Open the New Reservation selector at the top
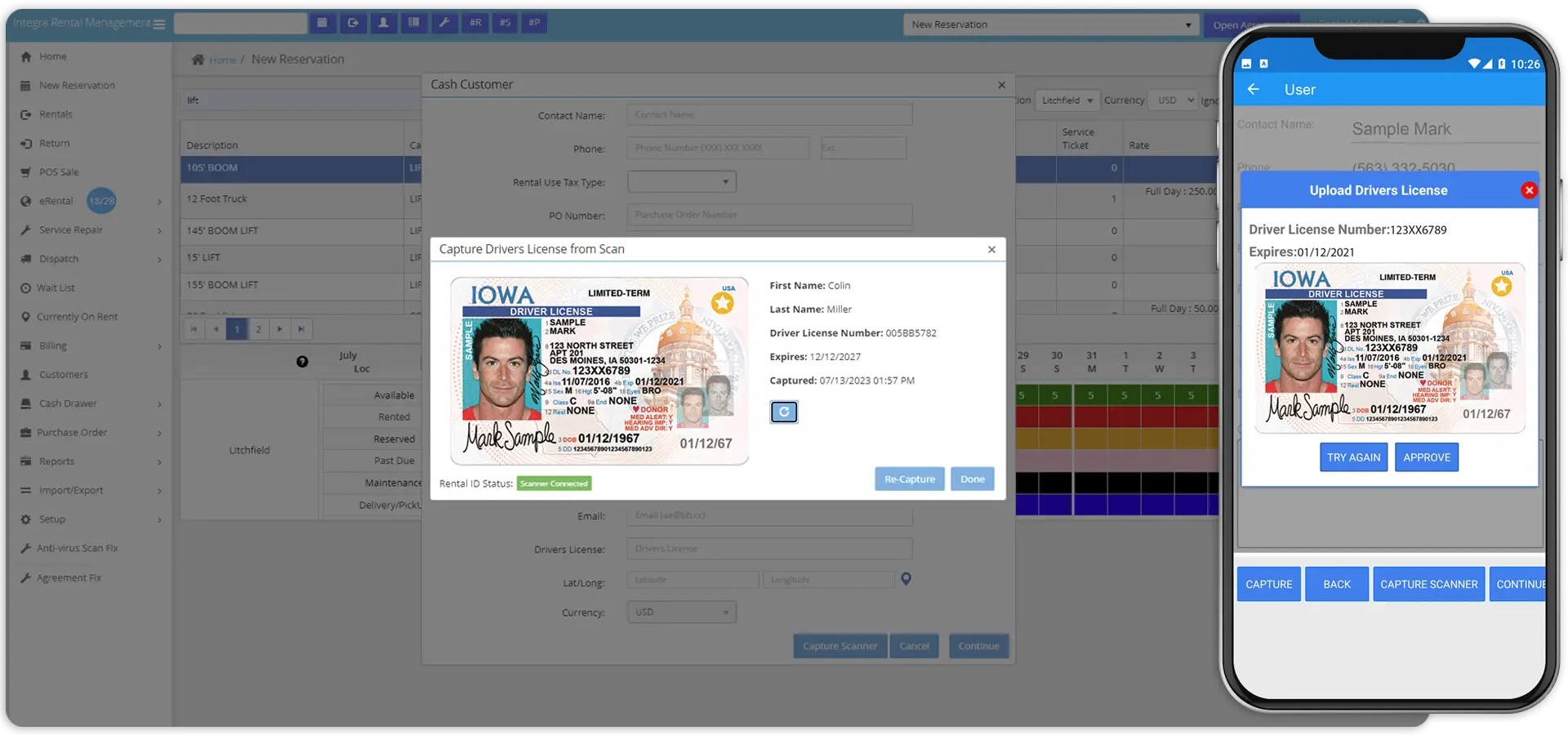1568x735 pixels. (x=1050, y=24)
